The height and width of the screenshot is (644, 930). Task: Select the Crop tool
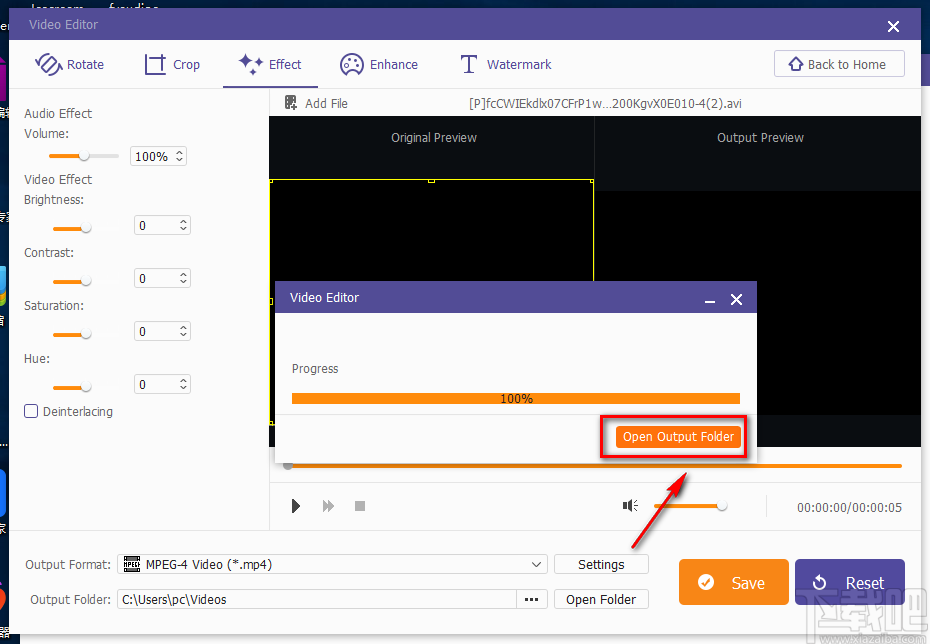(172, 64)
